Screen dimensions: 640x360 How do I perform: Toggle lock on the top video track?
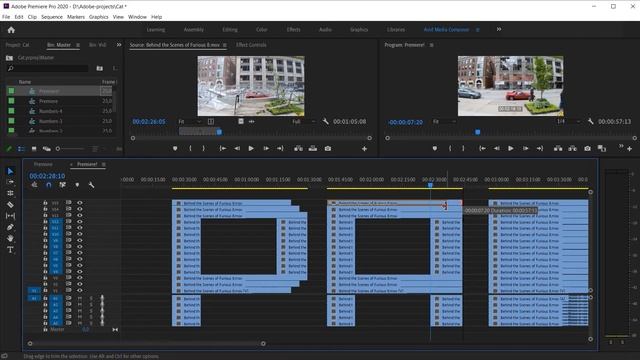coord(45,202)
